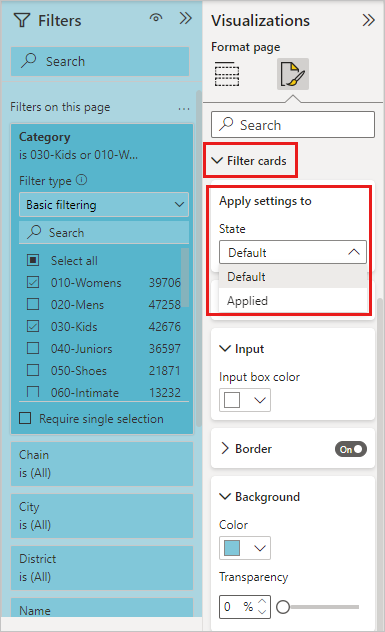Check the 060-Intimate checkbox
This screenshot has height=632, width=385.
tap(33, 392)
